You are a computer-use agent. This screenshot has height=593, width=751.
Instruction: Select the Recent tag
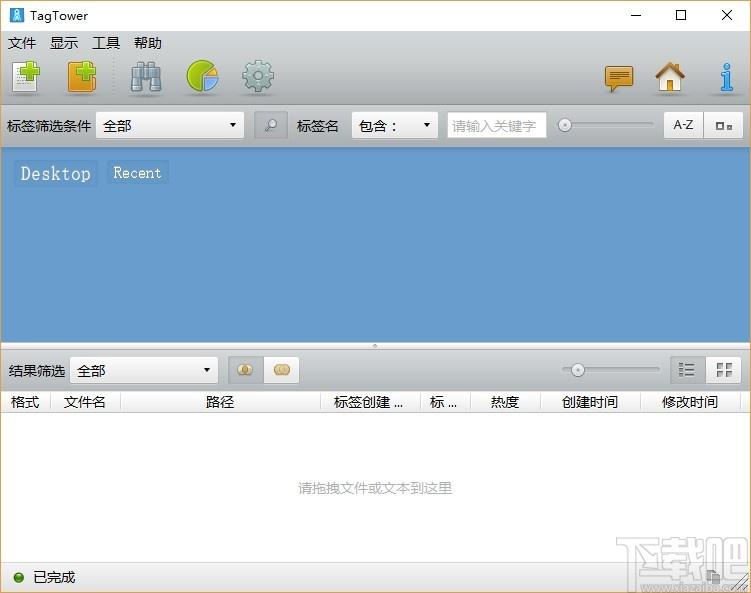pos(137,173)
